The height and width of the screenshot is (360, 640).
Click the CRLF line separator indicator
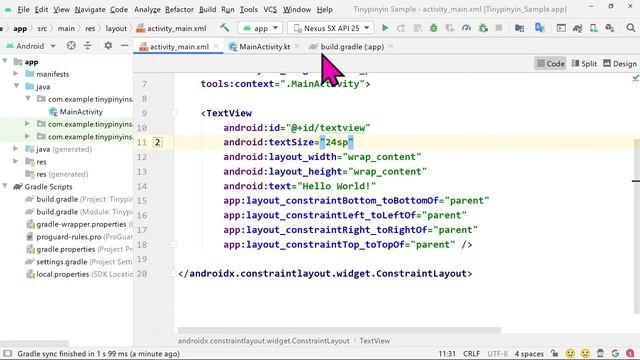pyautogui.click(x=471, y=353)
